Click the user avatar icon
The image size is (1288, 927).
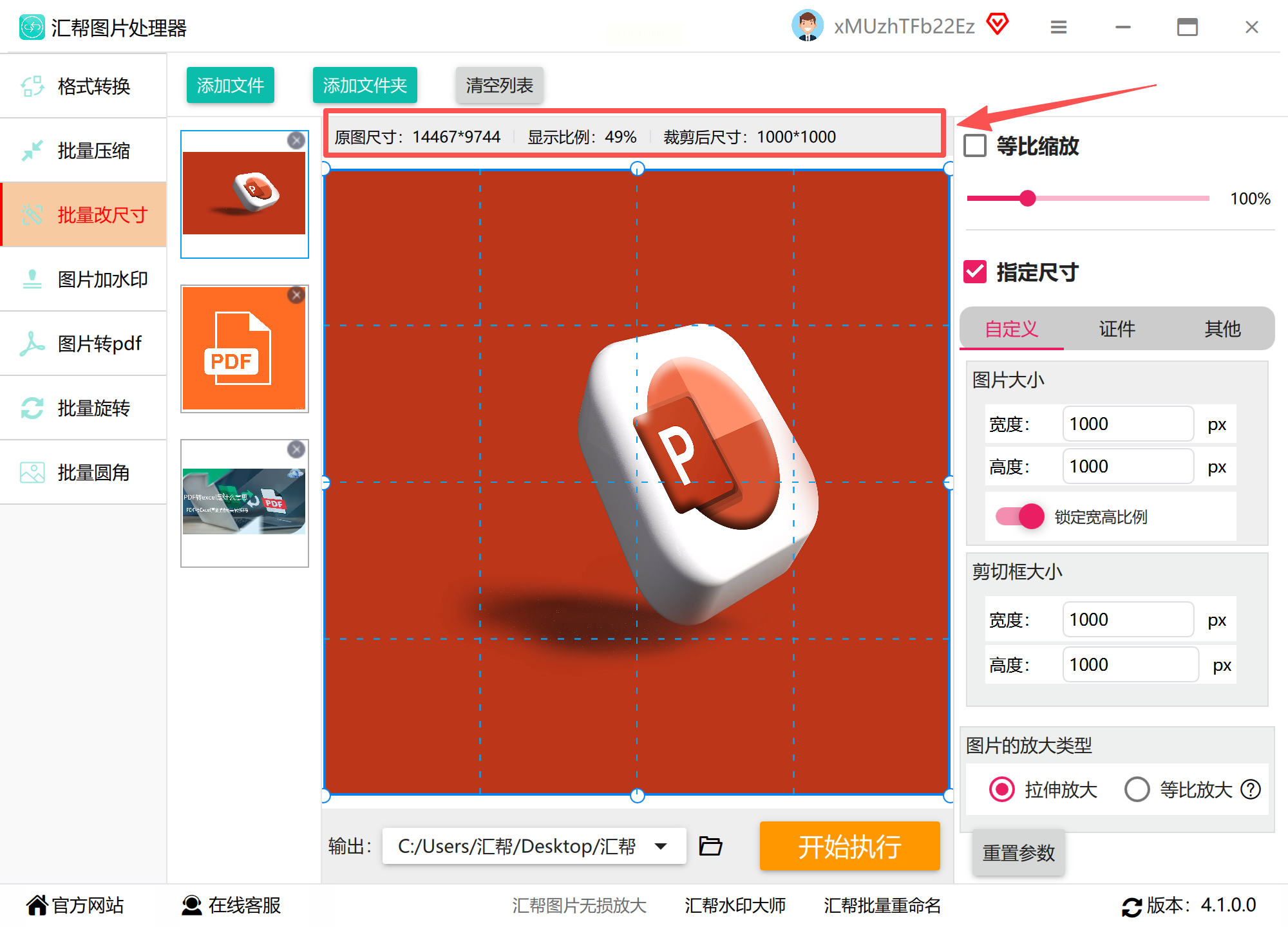(x=807, y=26)
